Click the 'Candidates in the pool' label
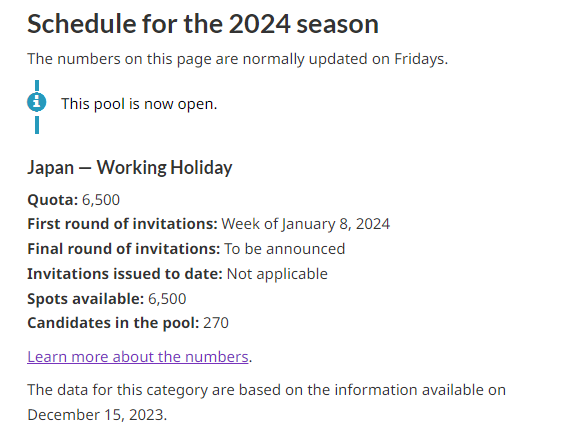Image resolution: width=580 pixels, height=432 pixels. 113,323
